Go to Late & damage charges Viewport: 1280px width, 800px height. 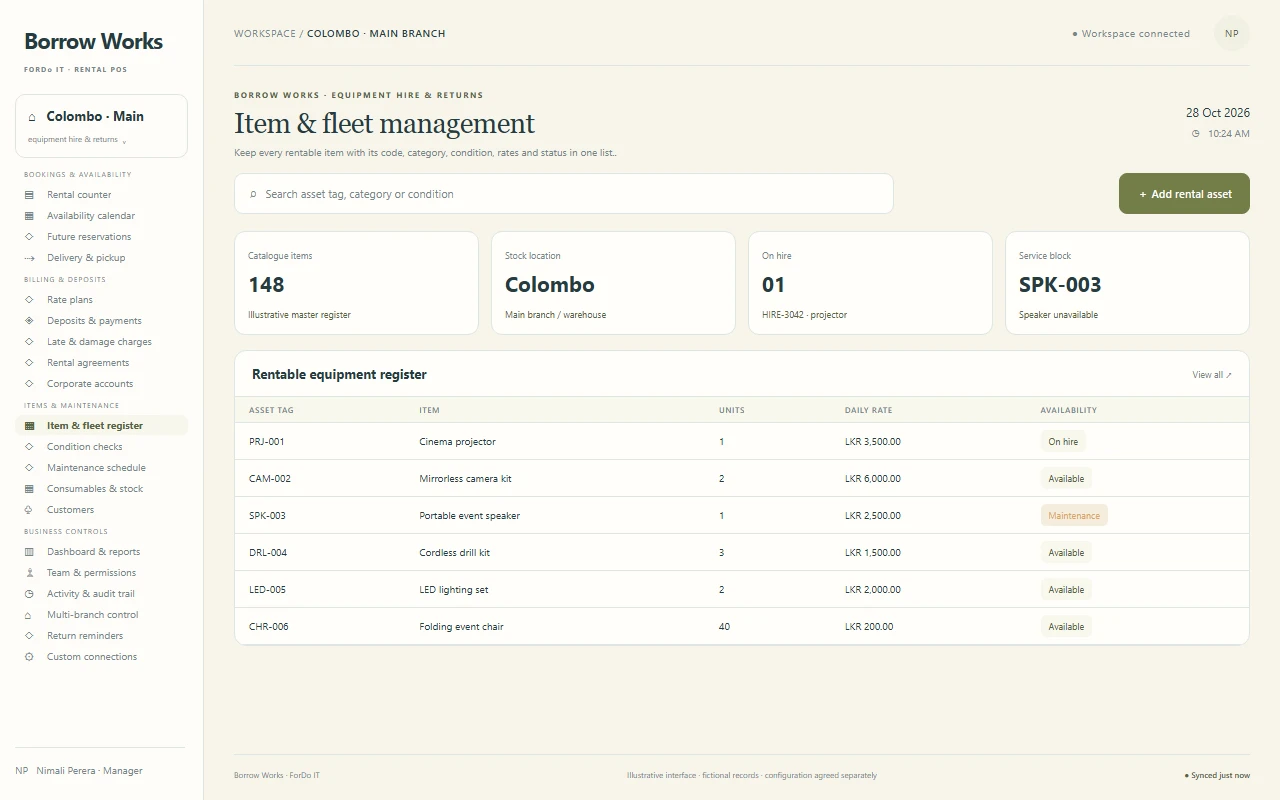(x=99, y=342)
